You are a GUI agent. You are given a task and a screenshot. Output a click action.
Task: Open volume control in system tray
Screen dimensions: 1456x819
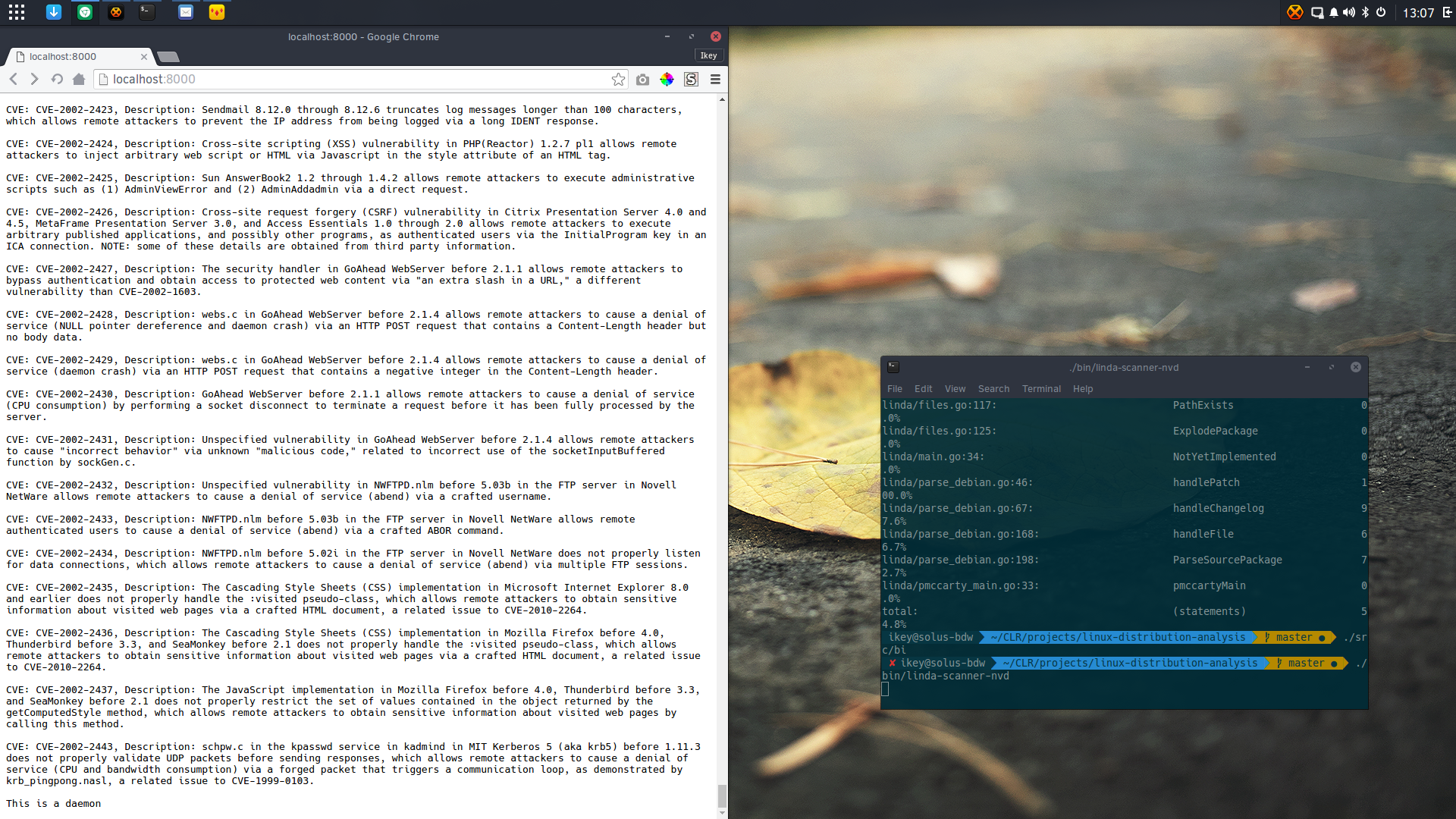pyautogui.click(x=1349, y=12)
